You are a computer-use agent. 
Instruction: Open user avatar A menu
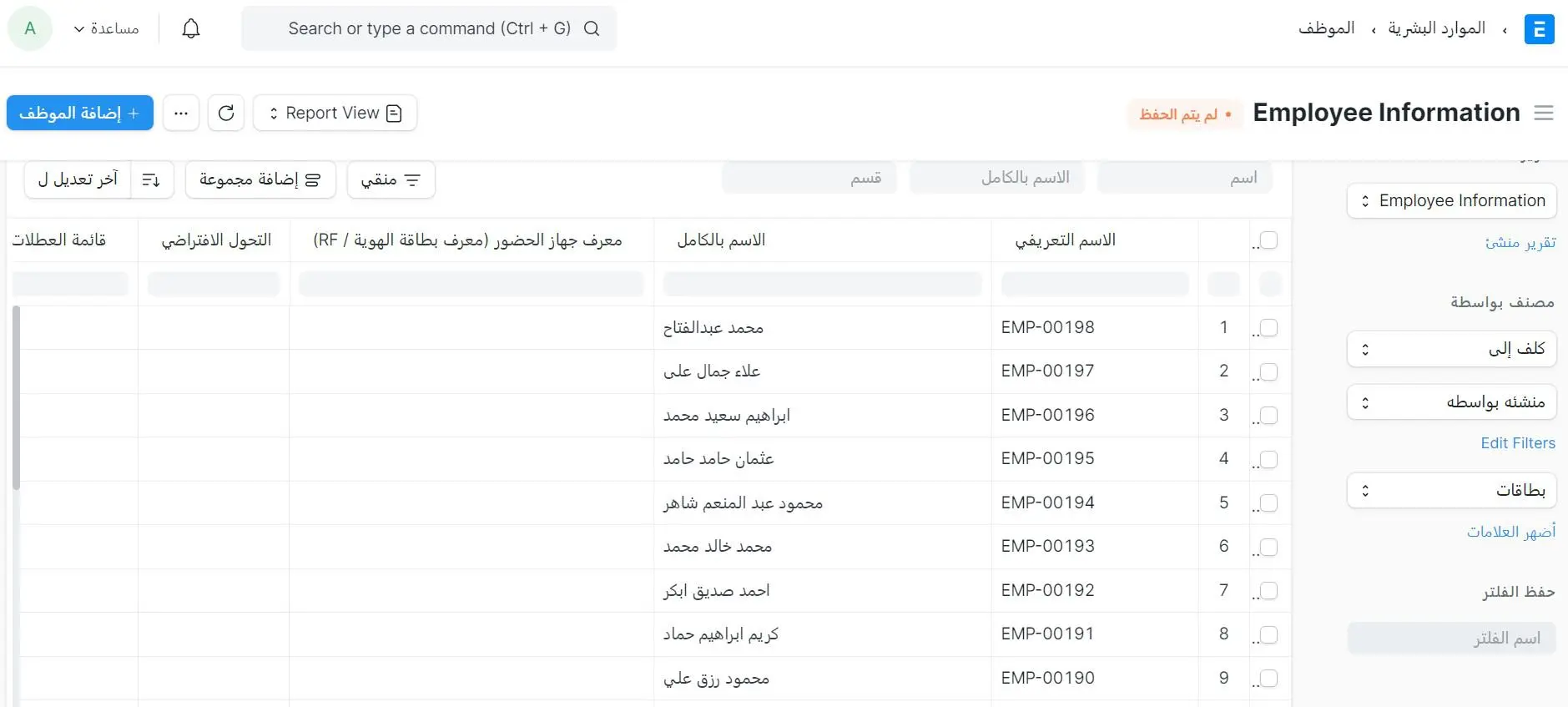click(x=30, y=28)
